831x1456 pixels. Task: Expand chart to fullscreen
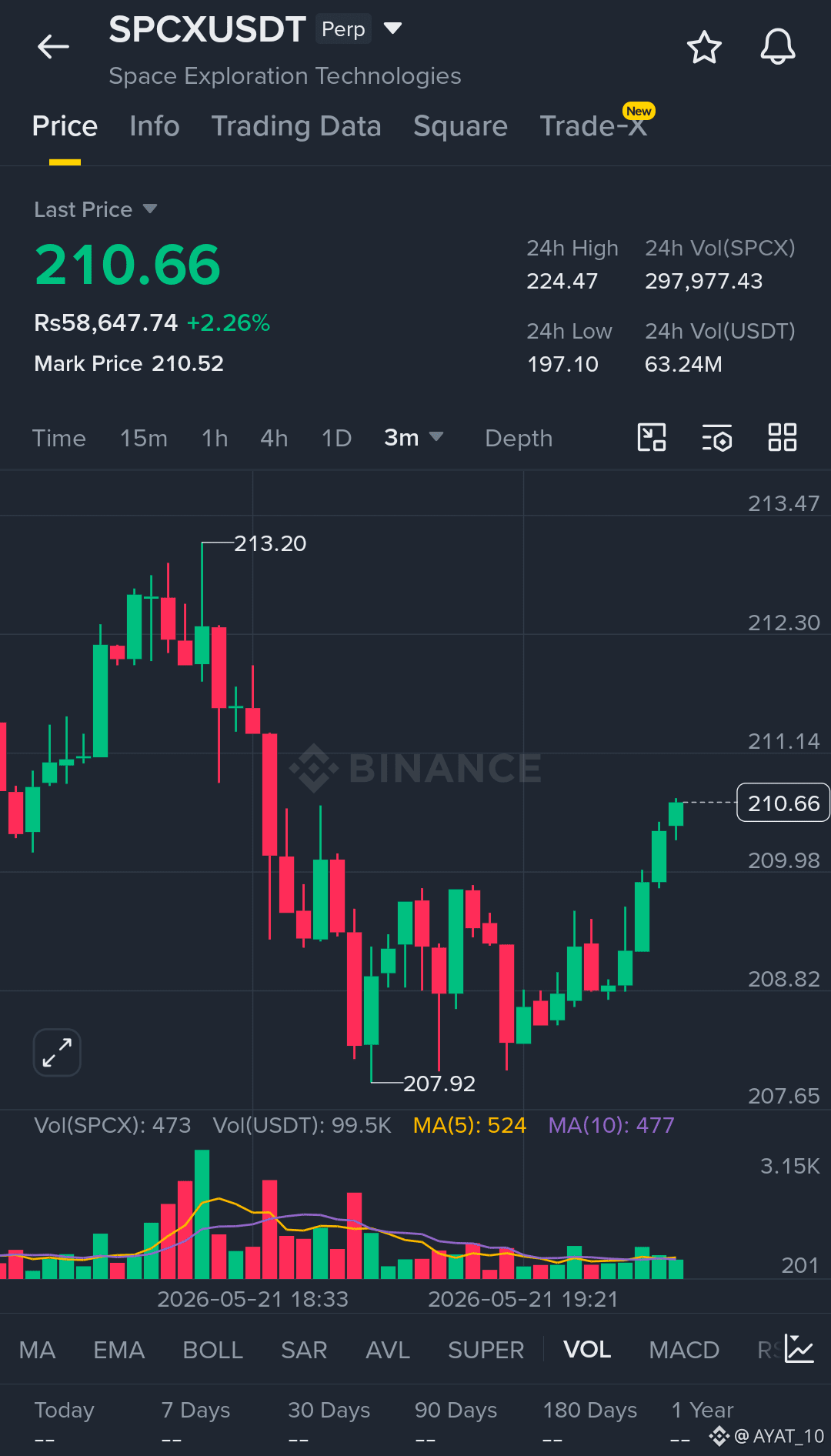pos(57,1052)
